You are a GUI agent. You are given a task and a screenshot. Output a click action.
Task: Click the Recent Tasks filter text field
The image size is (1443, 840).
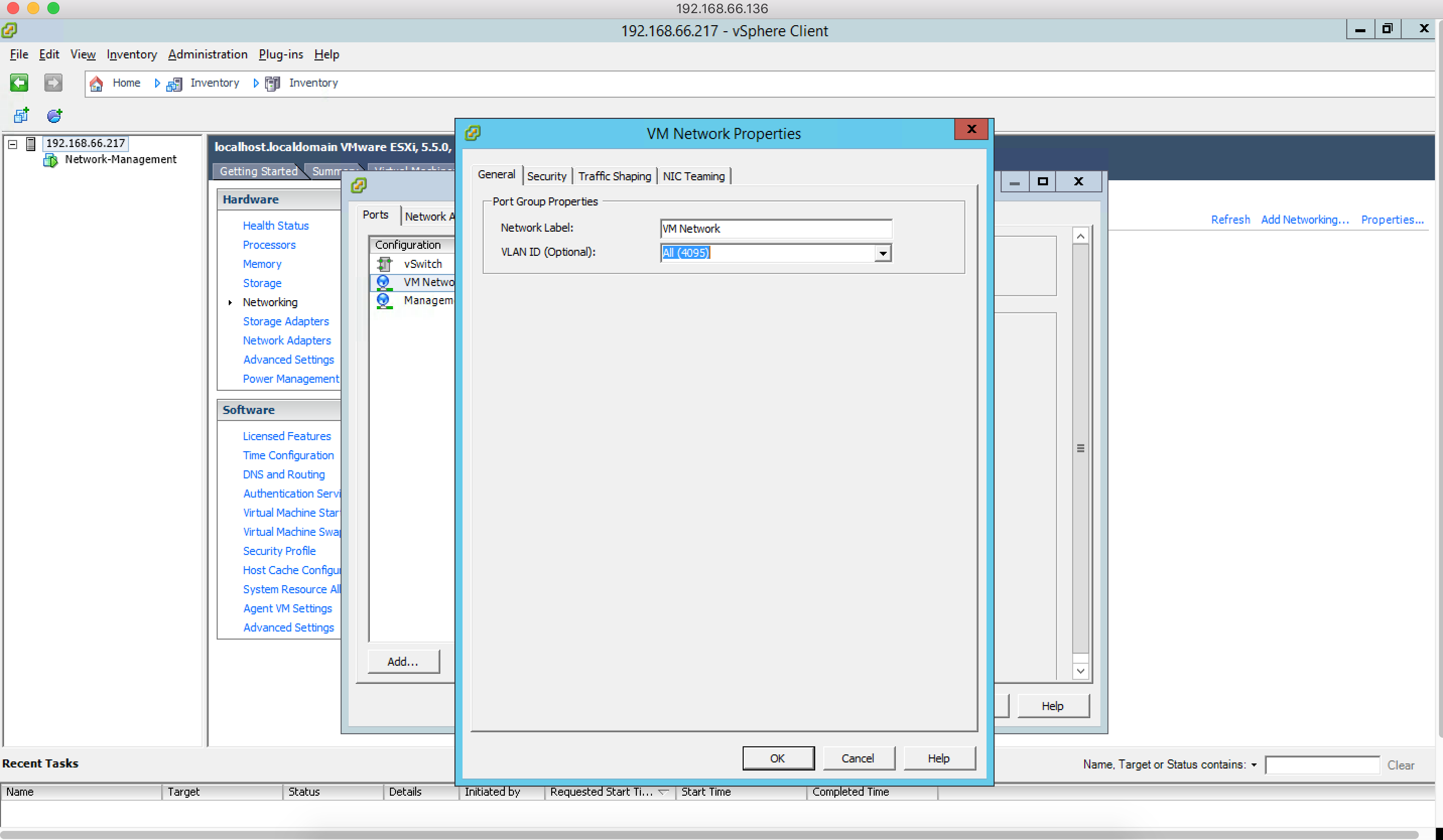pyautogui.click(x=1323, y=765)
